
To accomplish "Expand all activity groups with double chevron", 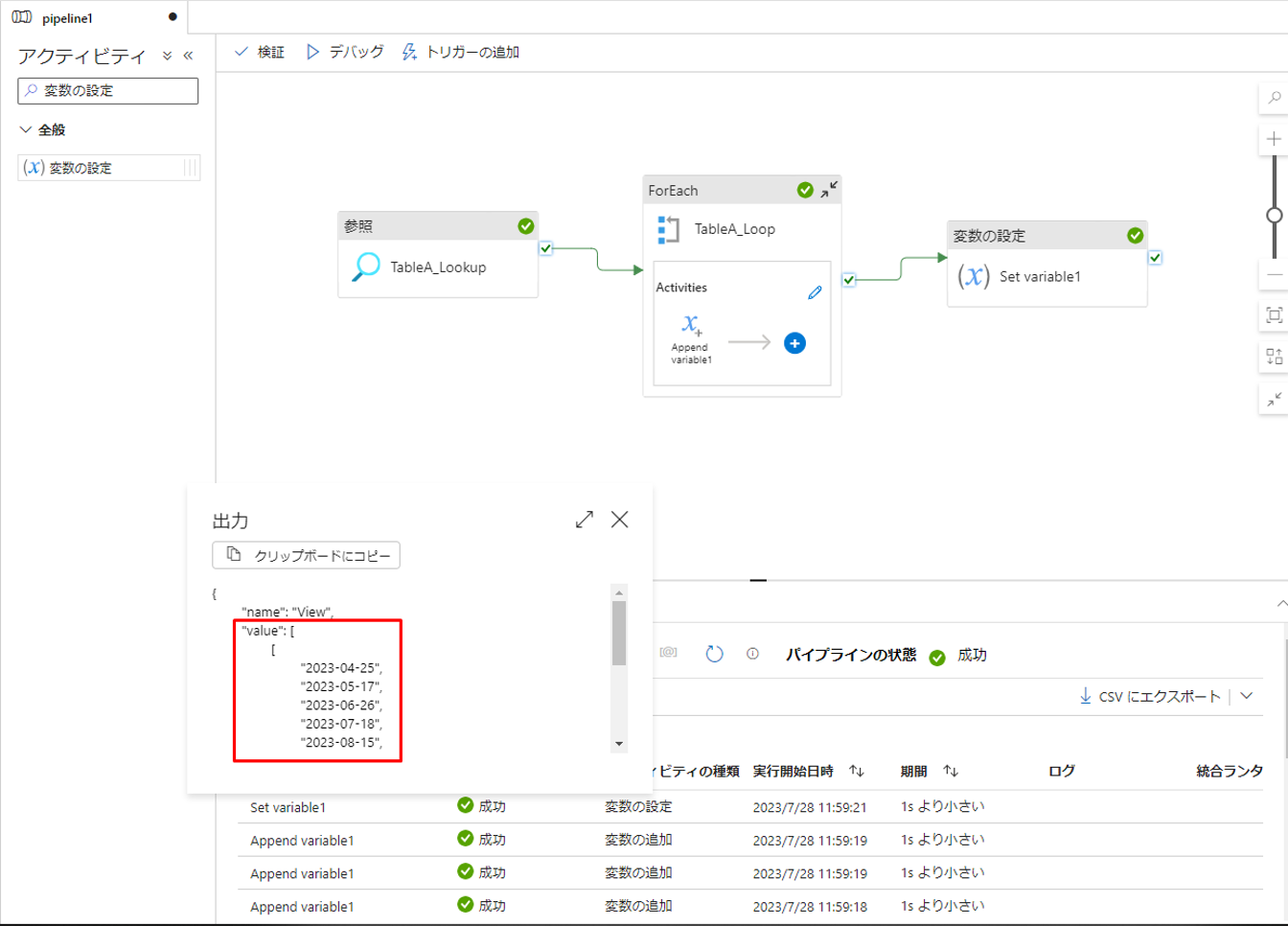I will [168, 57].
